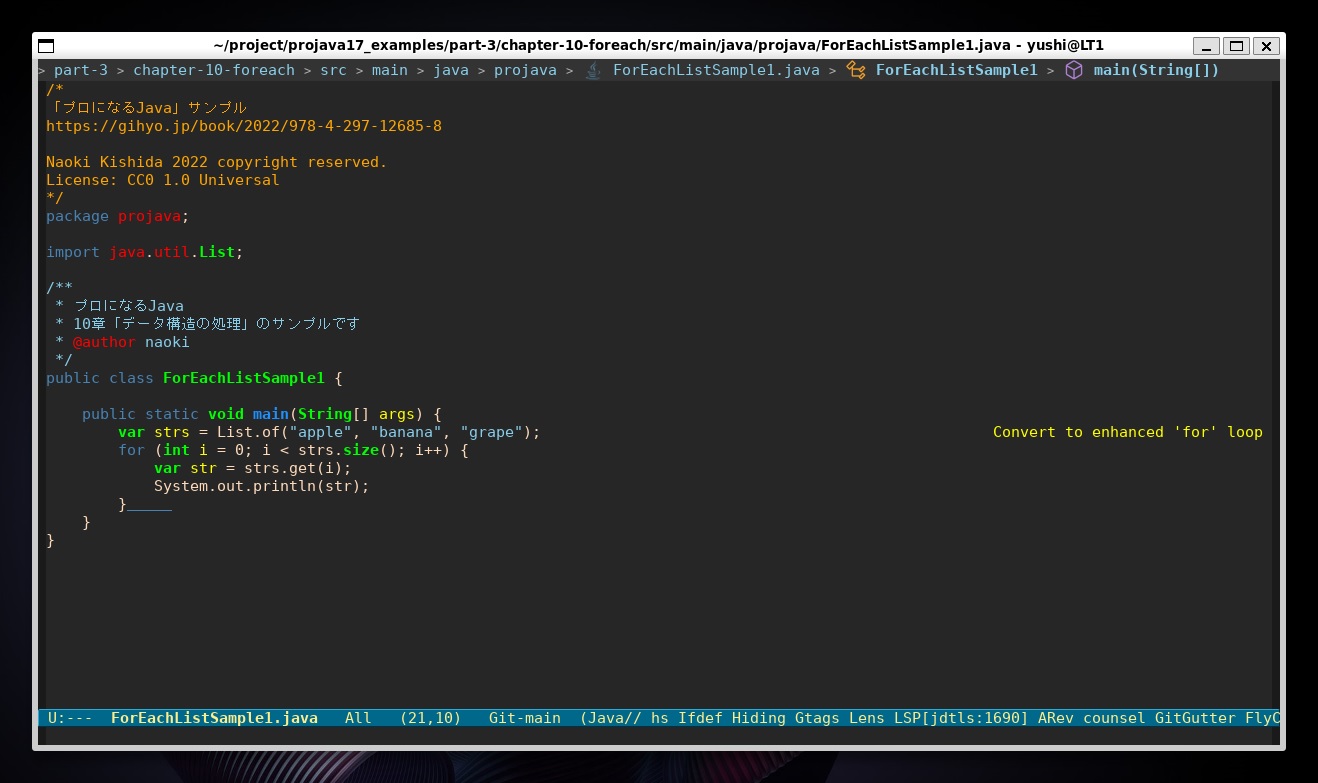Click the Ifdef minor mode label
This screenshot has height=783, width=1318.
(x=700, y=718)
